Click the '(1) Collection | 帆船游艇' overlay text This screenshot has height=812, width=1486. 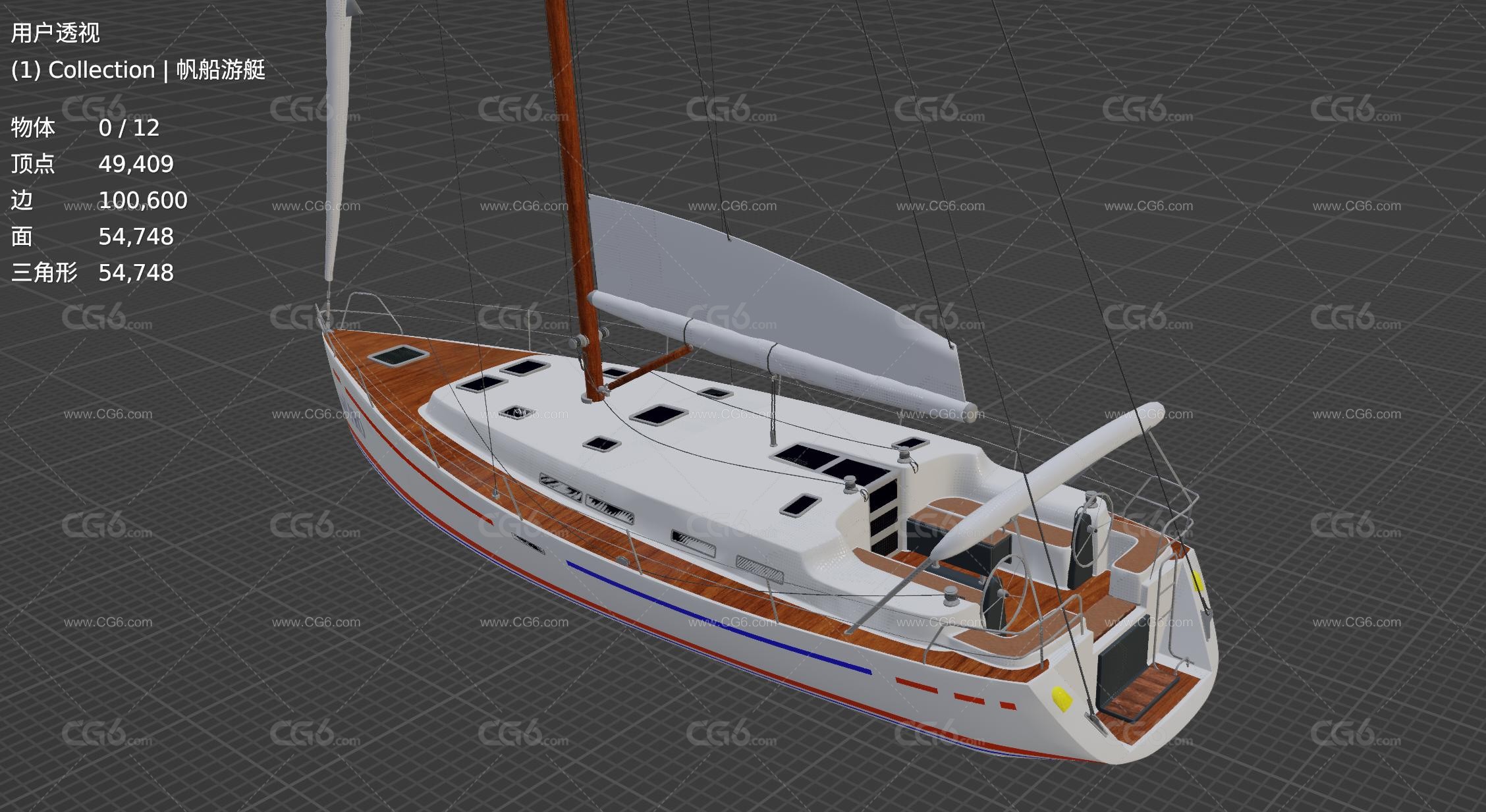click(x=138, y=70)
